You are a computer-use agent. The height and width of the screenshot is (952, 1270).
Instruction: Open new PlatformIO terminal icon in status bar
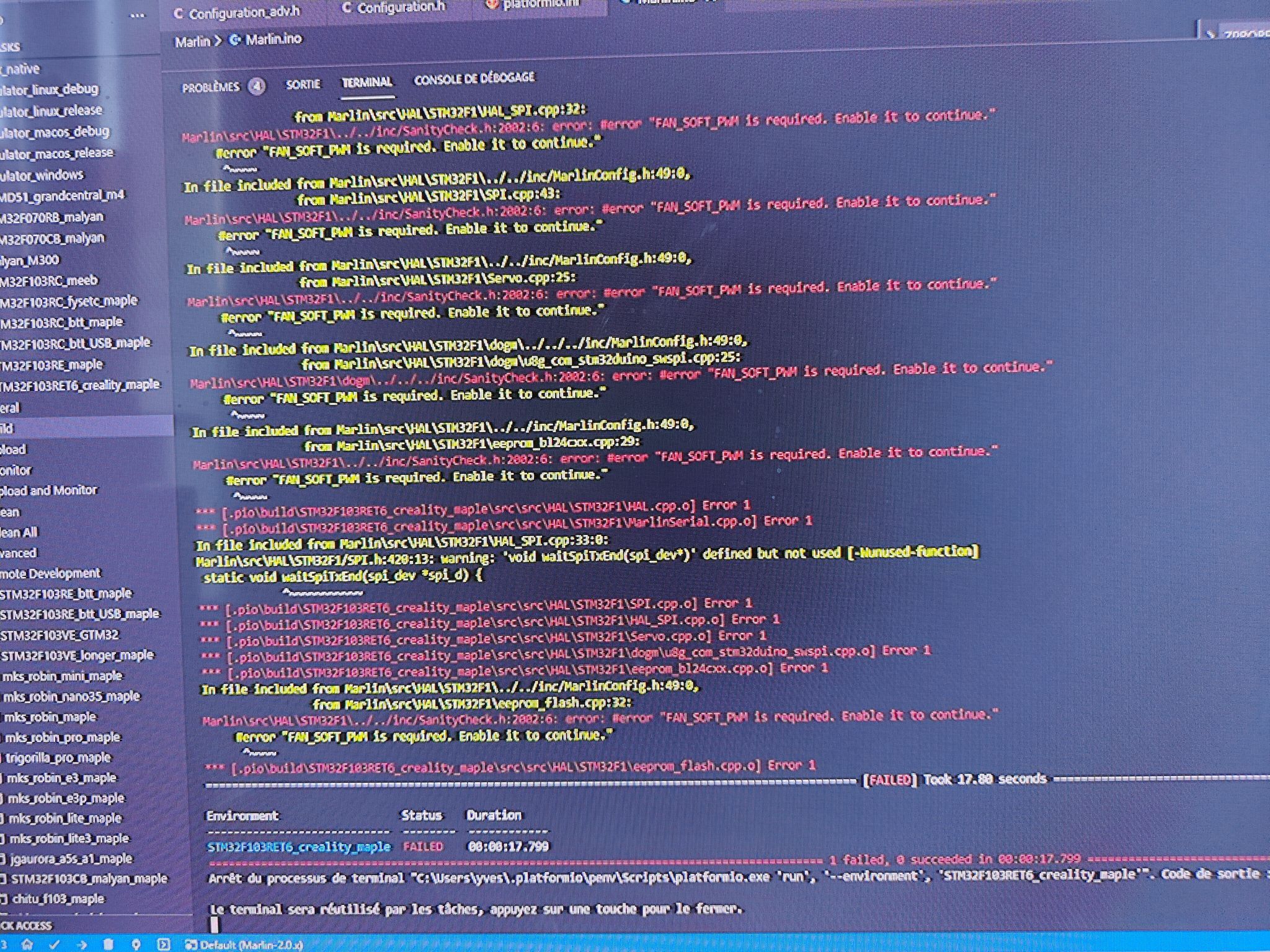point(163,945)
